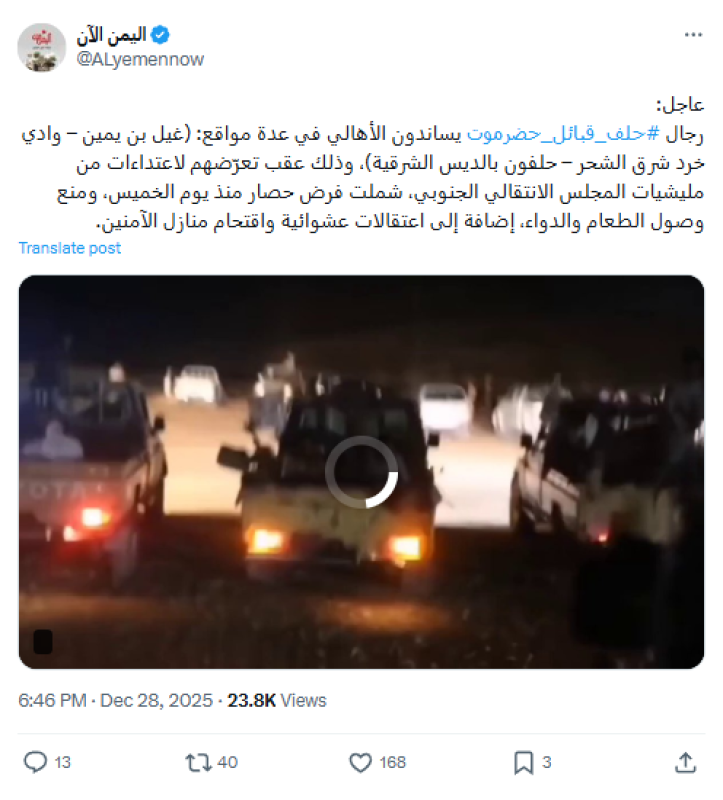
Task: Open the three-dot more options menu
Action: tap(693, 35)
